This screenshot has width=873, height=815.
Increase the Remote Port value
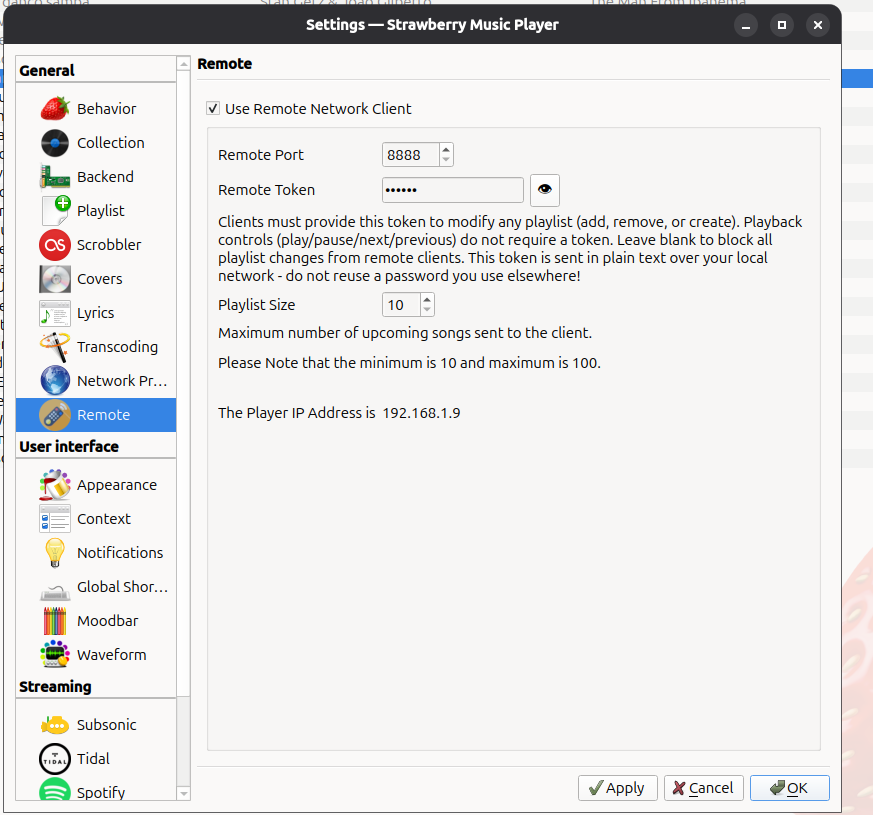446,149
